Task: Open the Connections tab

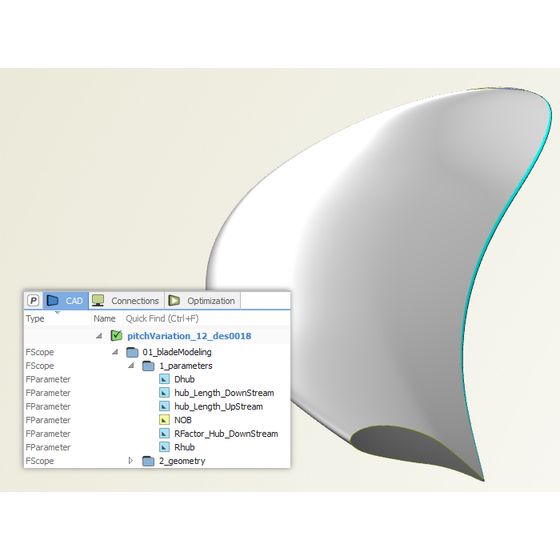Action: point(126,301)
